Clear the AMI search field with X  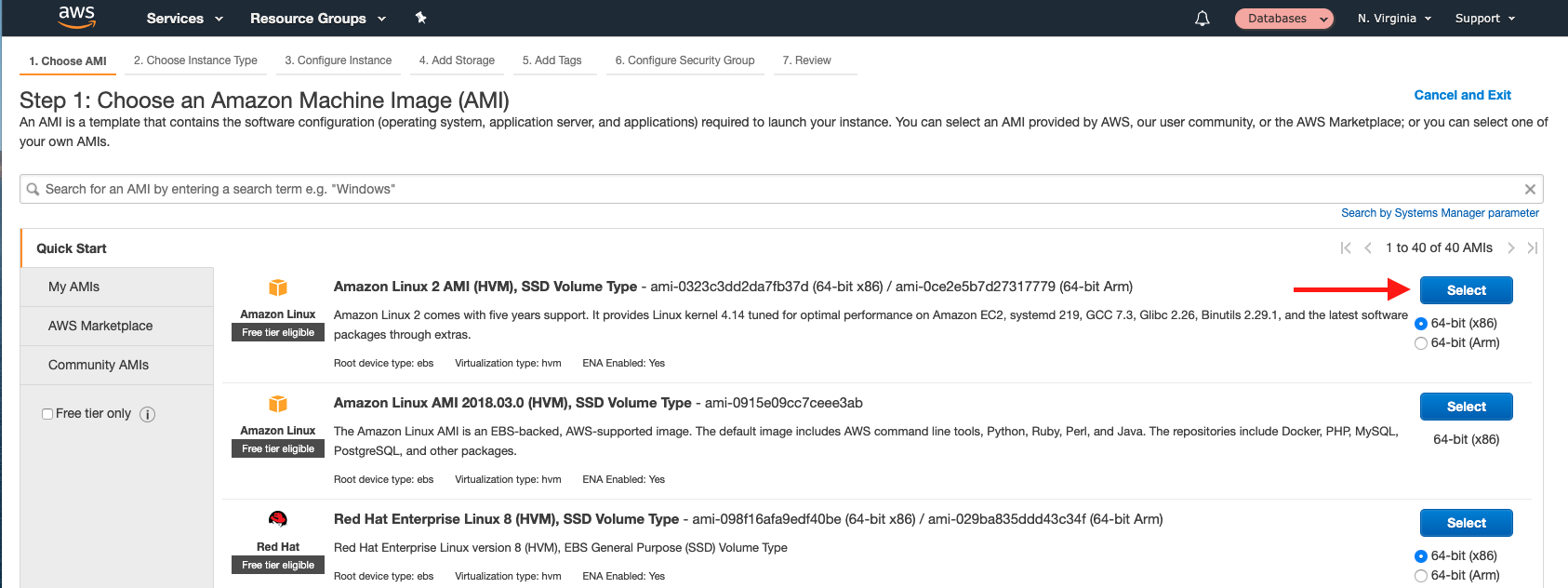(x=1530, y=189)
